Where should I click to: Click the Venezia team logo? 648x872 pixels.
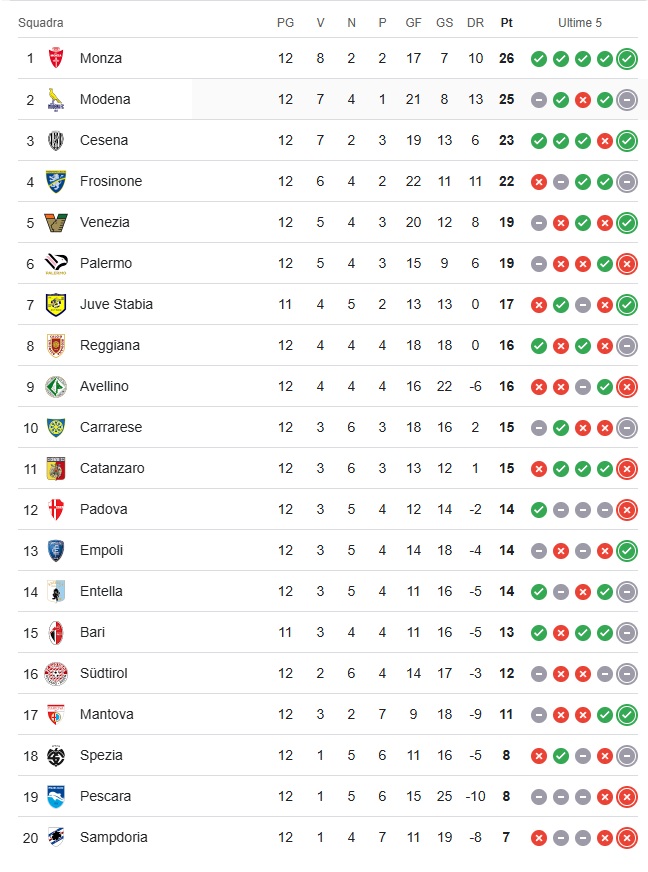[56, 222]
